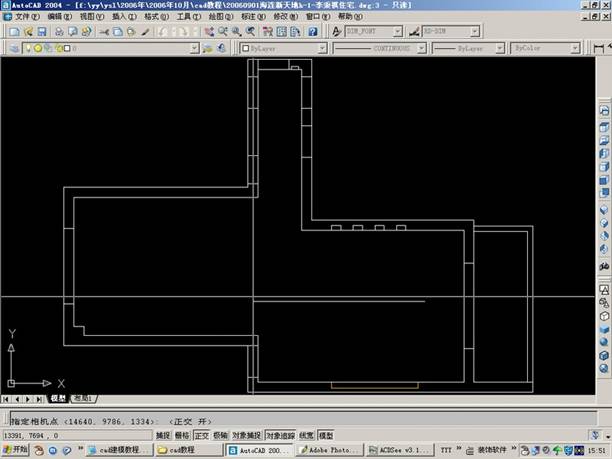Click the Save icon in standard toolbar
This screenshot has height=459, width=612.
click(x=42, y=31)
